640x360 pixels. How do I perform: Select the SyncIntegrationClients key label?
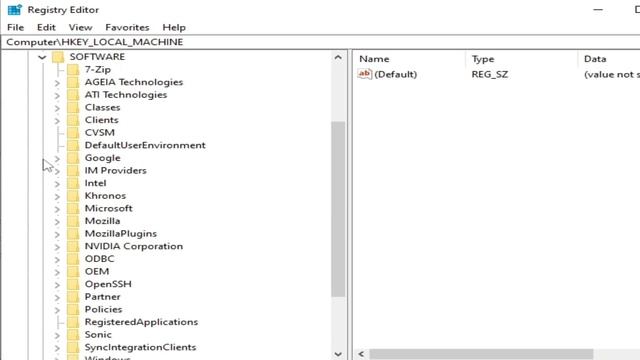point(140,347)
